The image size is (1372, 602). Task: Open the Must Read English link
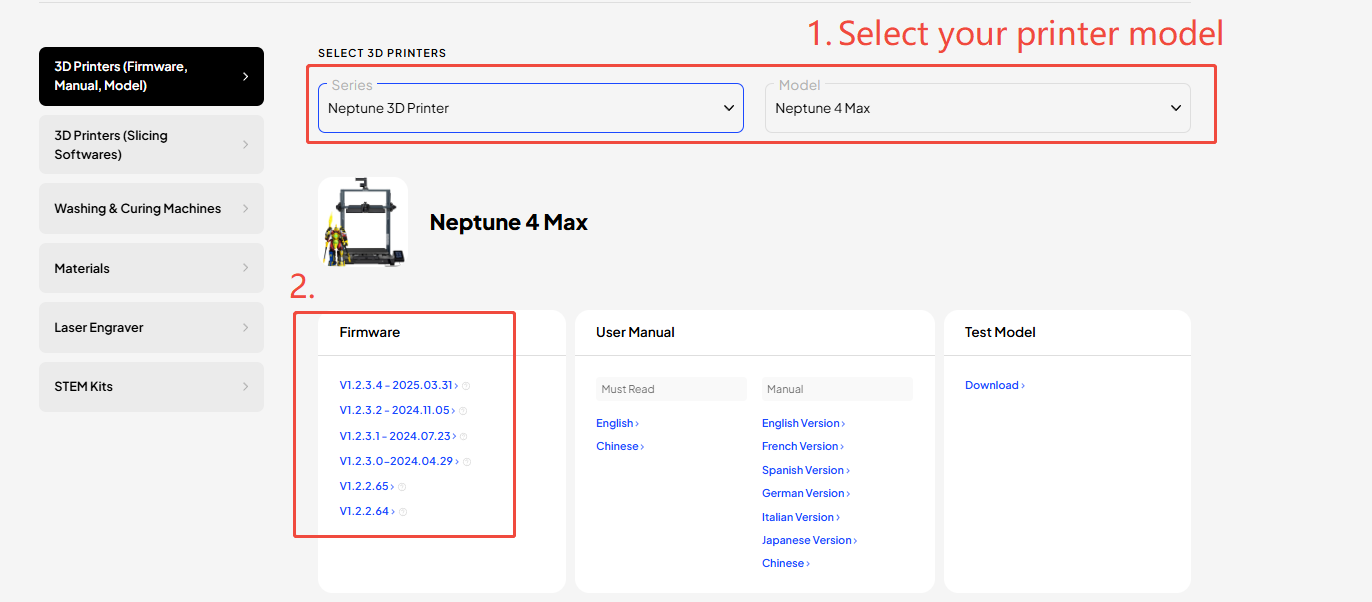point(616,423)
